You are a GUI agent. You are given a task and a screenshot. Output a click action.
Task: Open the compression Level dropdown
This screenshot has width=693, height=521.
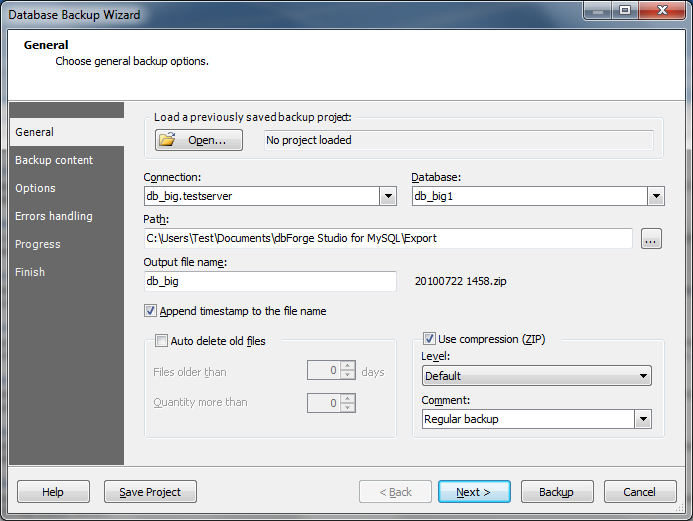tap(537, 376)
